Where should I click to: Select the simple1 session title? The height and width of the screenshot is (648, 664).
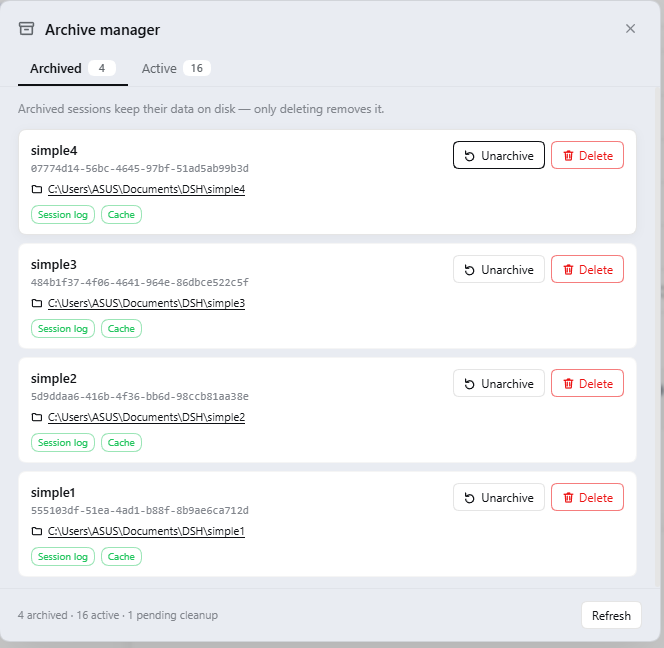[53, 493]
